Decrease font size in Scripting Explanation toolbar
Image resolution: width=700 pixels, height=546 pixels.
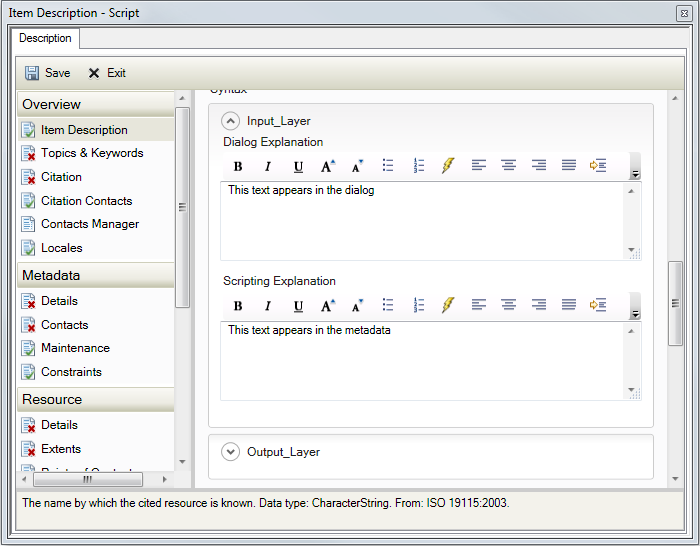tap(358, 306)
